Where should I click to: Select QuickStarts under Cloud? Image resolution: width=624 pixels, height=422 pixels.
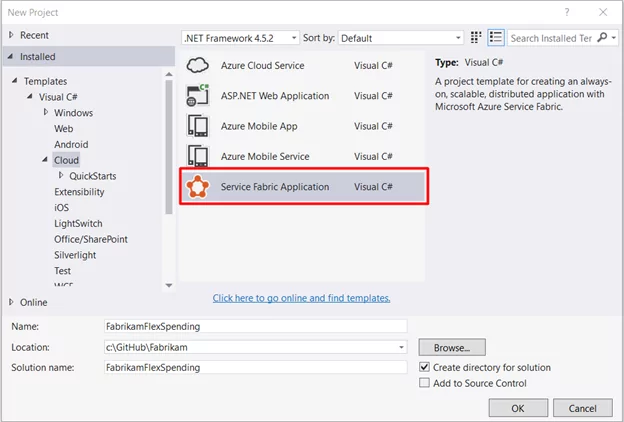(x=93, y=176)
